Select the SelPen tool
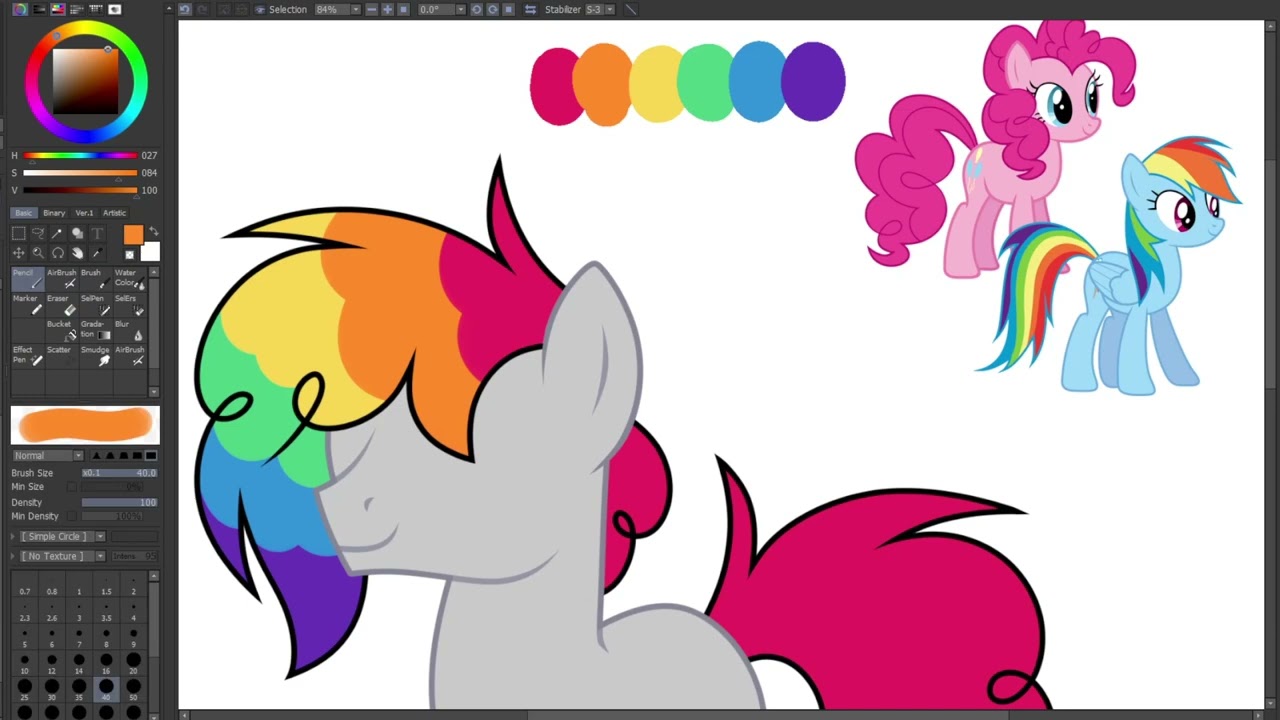The image size is (1280, 720). (96, 305)
